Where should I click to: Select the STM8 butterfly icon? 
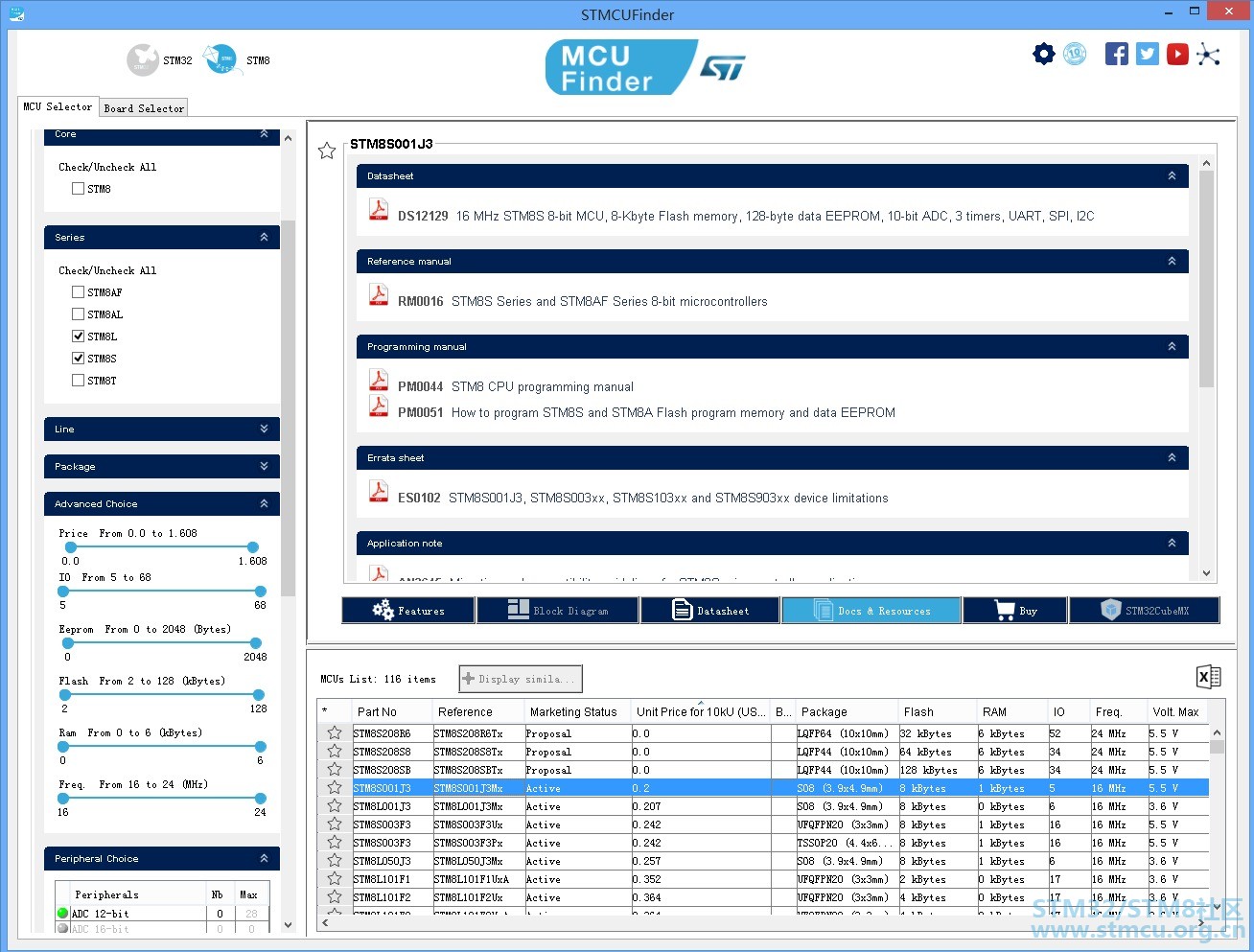coord(221,59)
